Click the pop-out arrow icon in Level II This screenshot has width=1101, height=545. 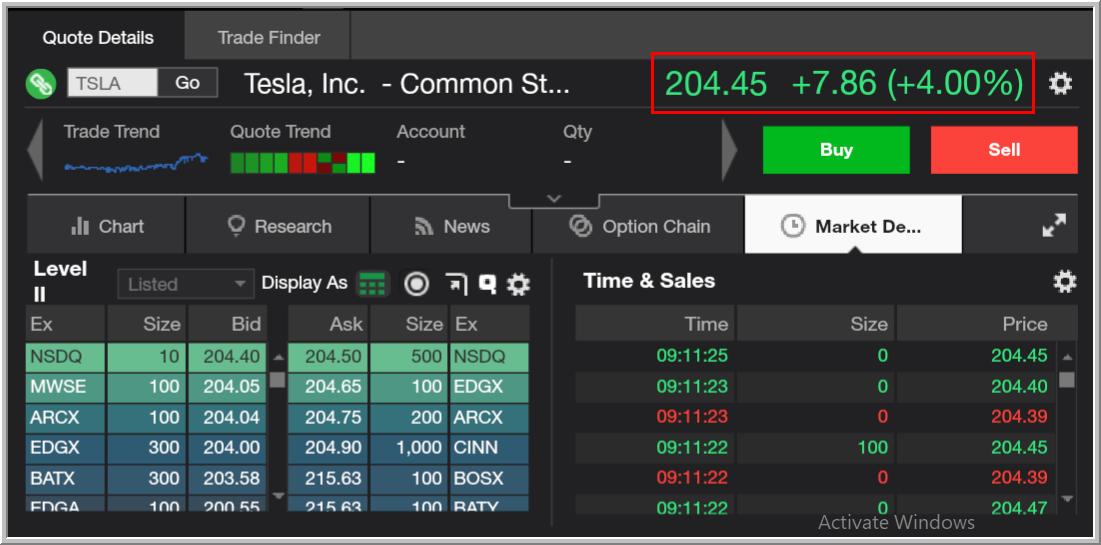(x=456, y=284)
